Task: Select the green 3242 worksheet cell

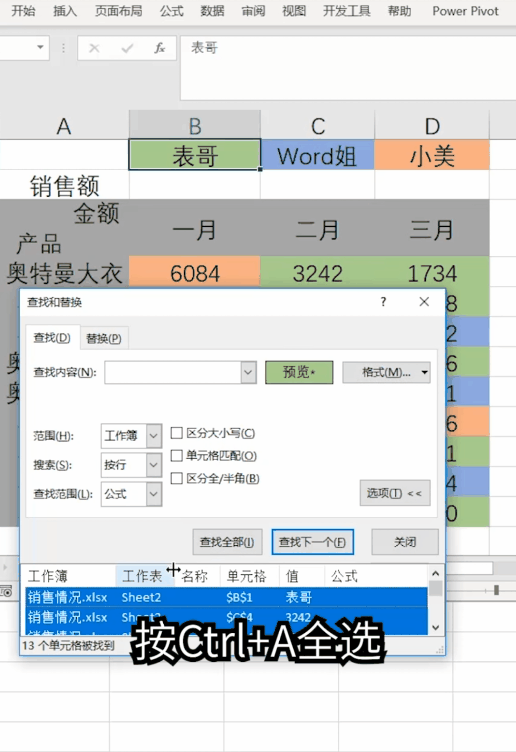Action: tap(317, 273)
